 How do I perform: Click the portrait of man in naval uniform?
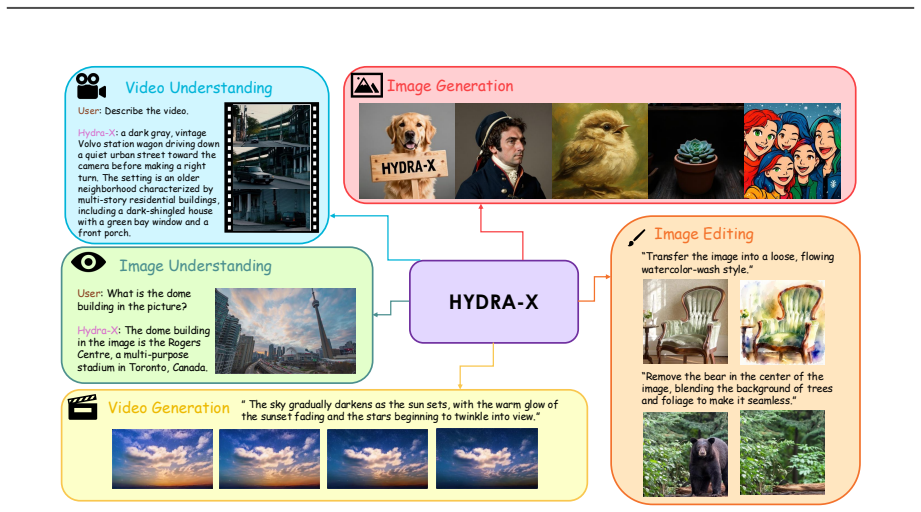click(x=503, y=151)
